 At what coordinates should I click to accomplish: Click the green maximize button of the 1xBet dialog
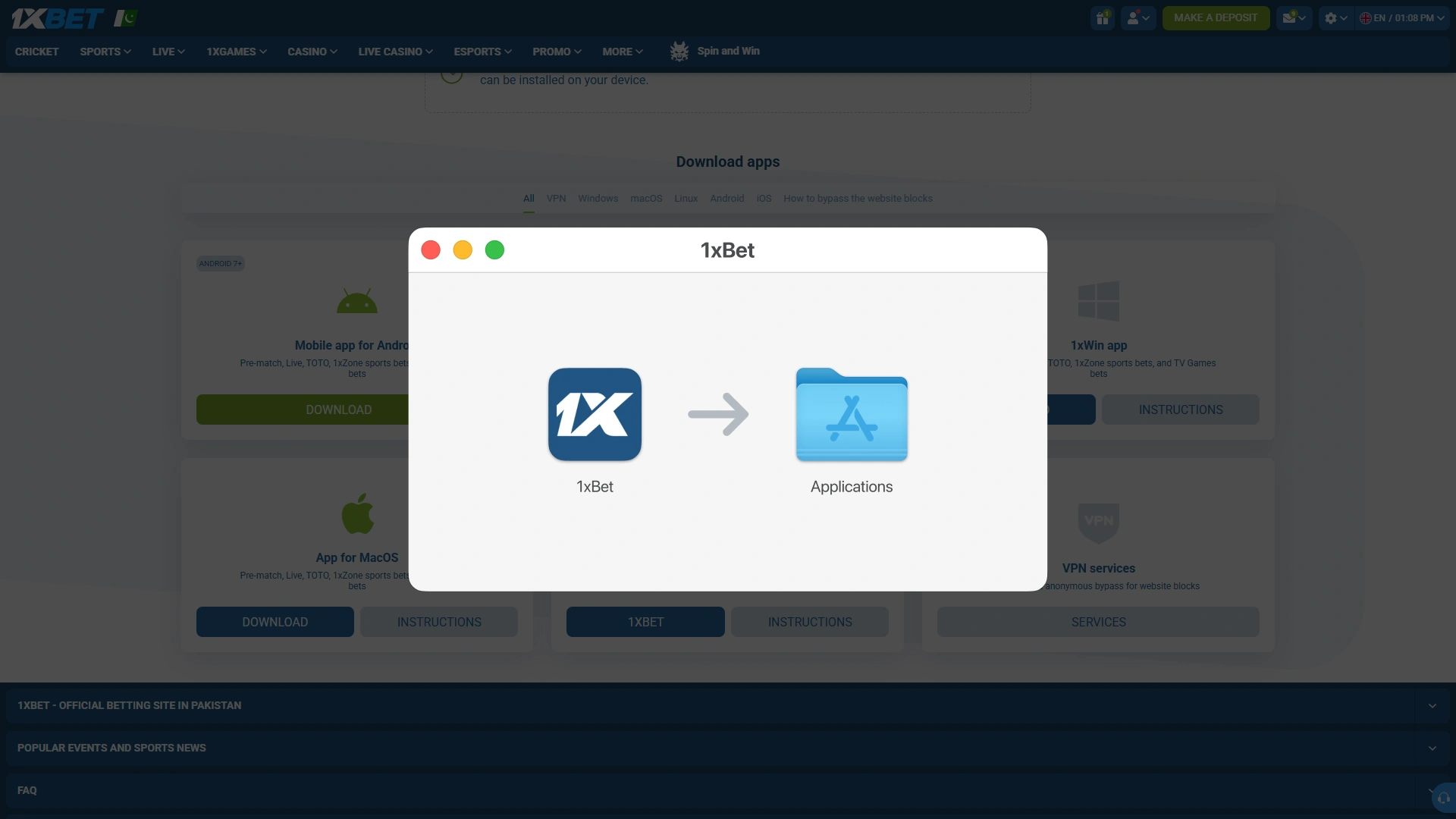[494, 250]
